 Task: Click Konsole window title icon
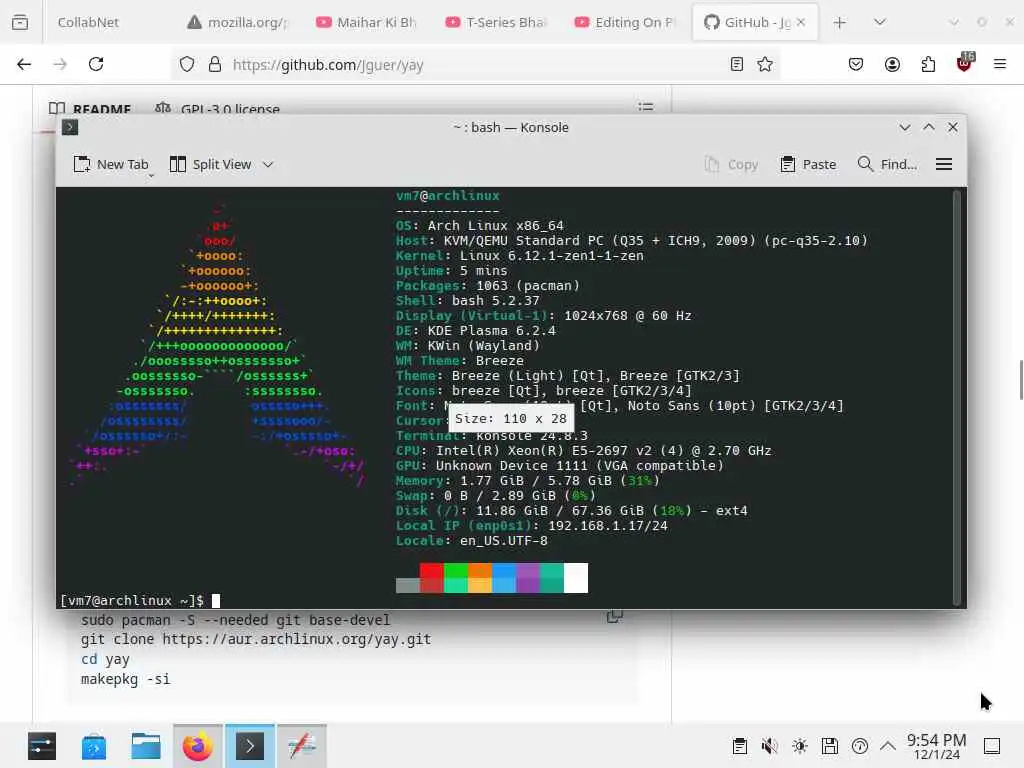pyautogui.click(x=70, y=127)
